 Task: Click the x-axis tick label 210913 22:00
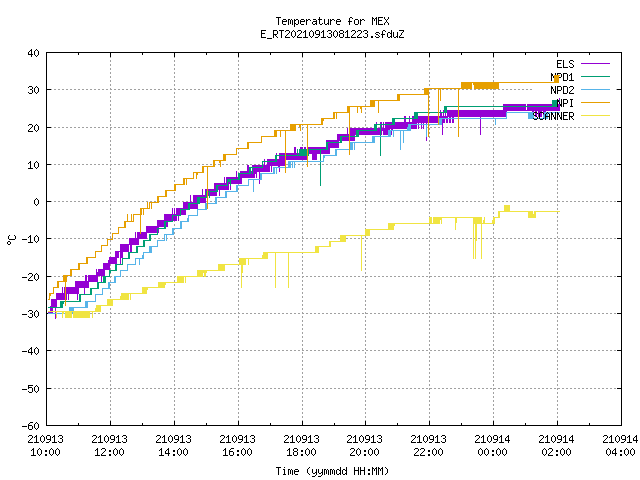coord(429,446)
